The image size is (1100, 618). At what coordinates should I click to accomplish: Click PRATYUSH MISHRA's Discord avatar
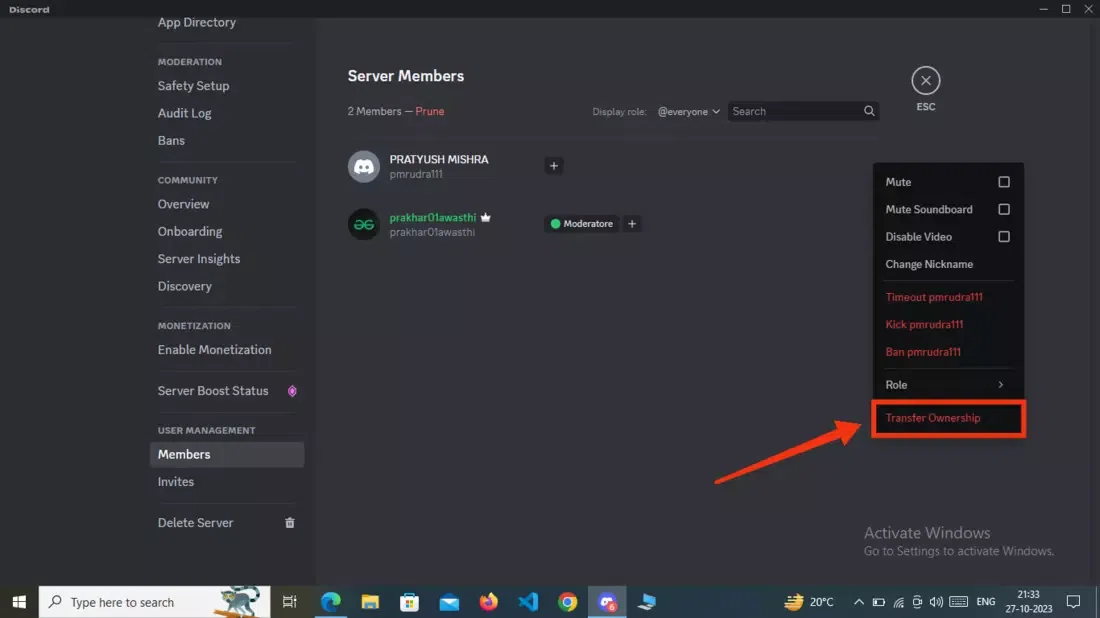363,166
